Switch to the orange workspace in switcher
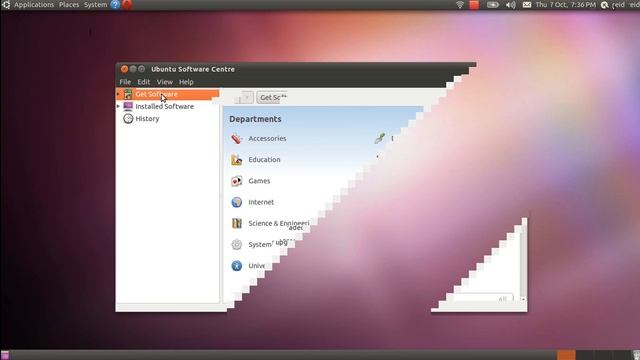The image size is (640, 360). pos(566,355)
